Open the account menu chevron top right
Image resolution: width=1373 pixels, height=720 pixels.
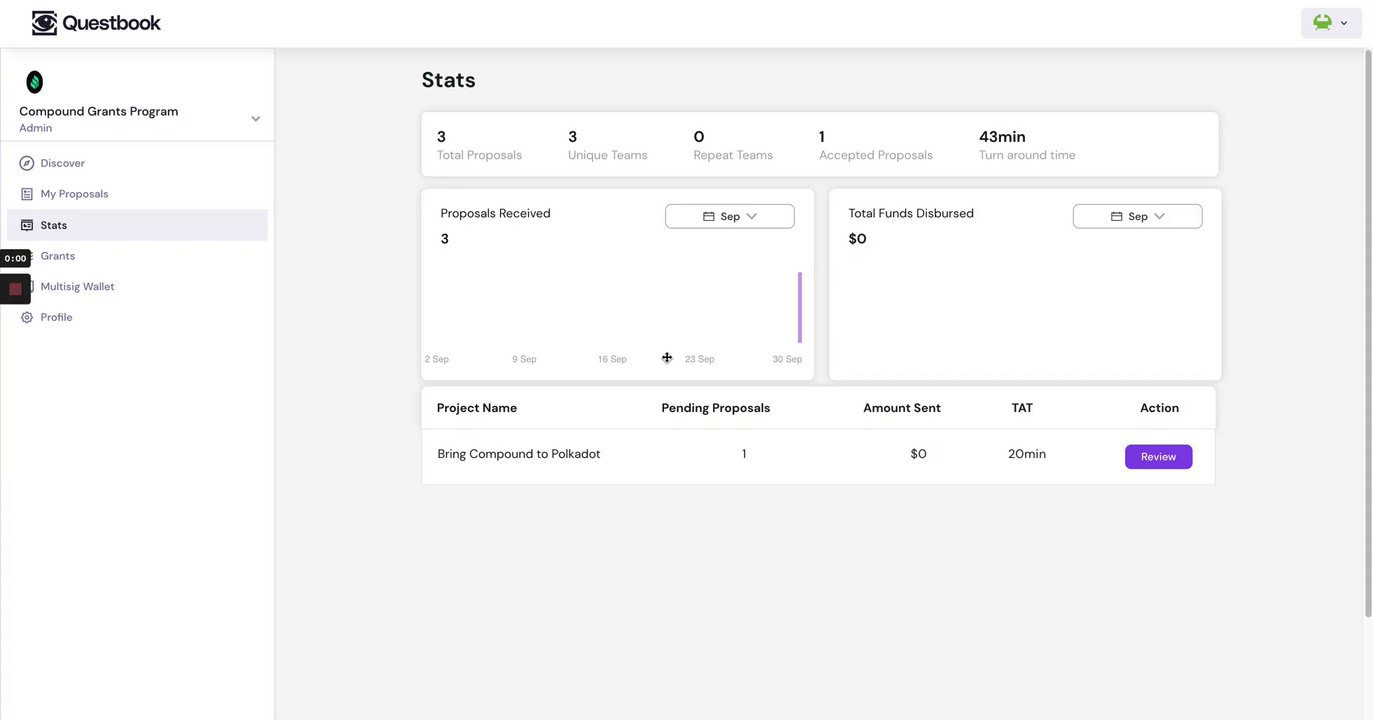1344,23
